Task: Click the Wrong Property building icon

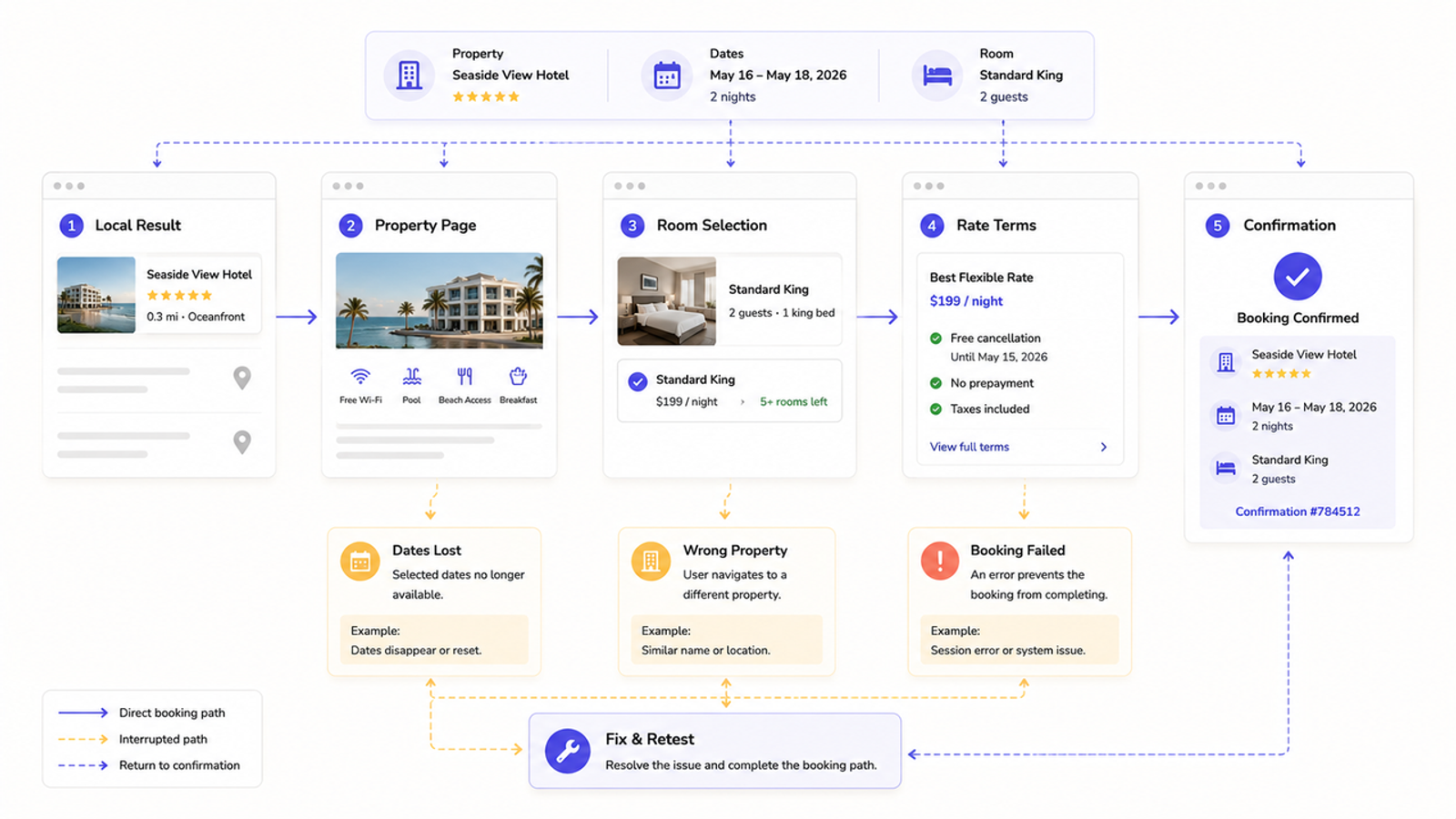Action: coord(651,561)
